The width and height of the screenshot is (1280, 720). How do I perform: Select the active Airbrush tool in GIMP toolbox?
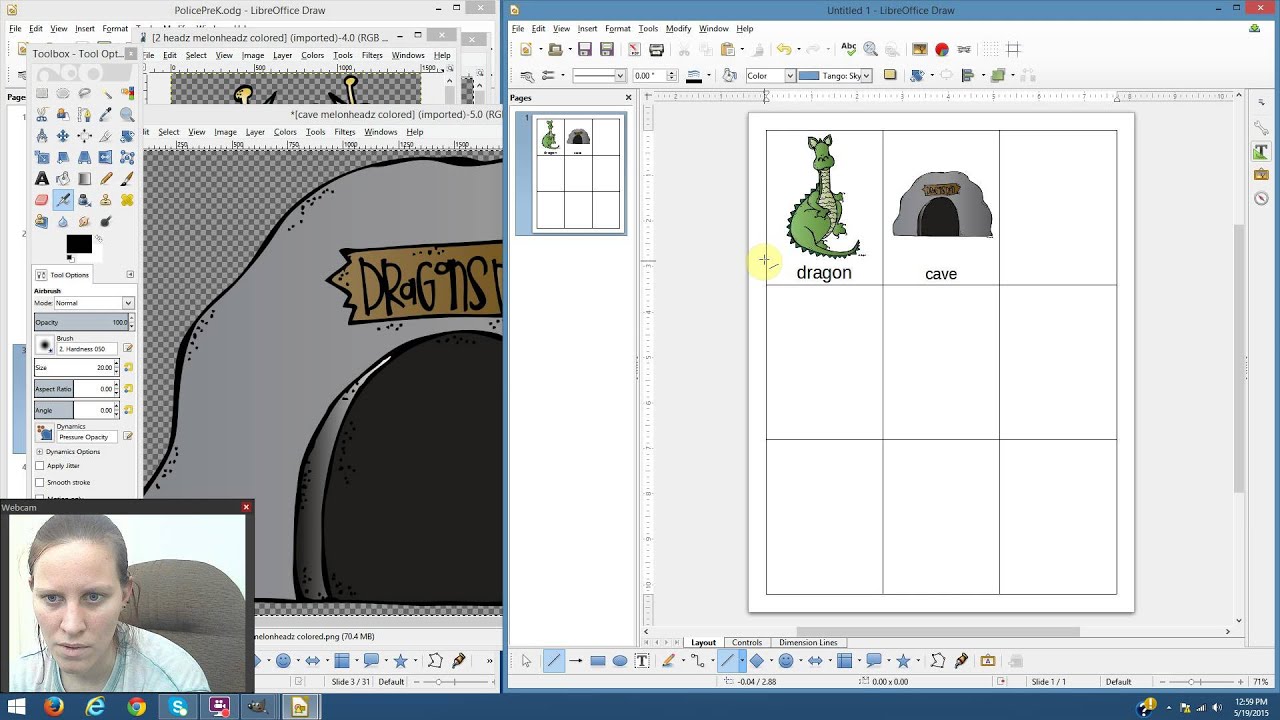pyautogui.click(x=63, y=200)
